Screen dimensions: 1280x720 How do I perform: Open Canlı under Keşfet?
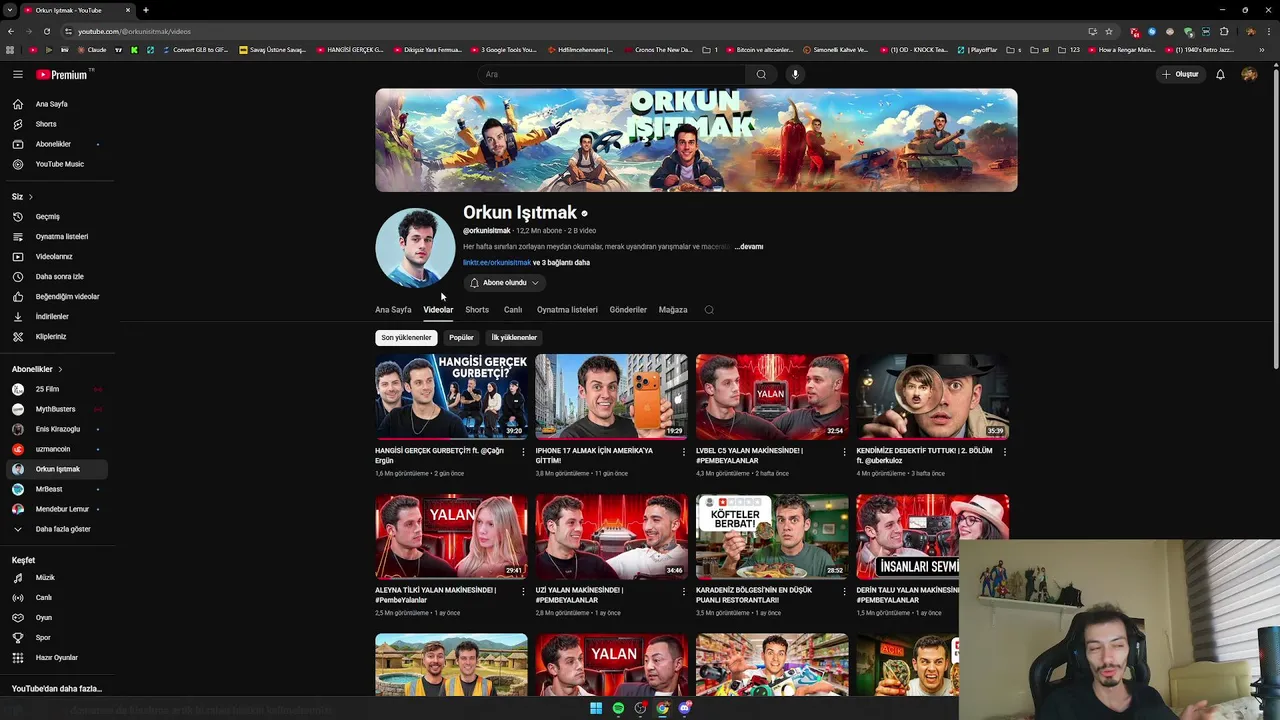coord(44,598)
